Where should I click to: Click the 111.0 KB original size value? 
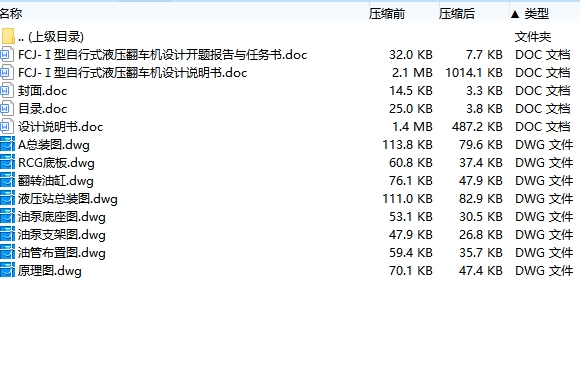(x=407, y=199)
